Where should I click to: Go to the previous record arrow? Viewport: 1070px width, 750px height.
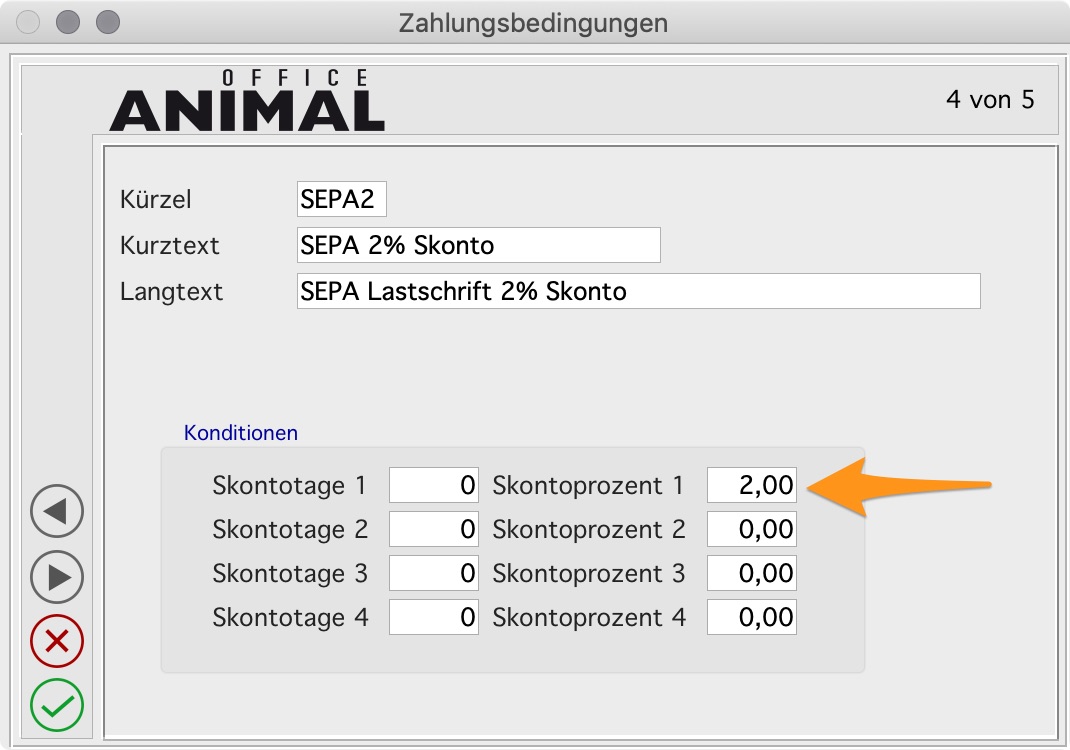coord(57,512)
